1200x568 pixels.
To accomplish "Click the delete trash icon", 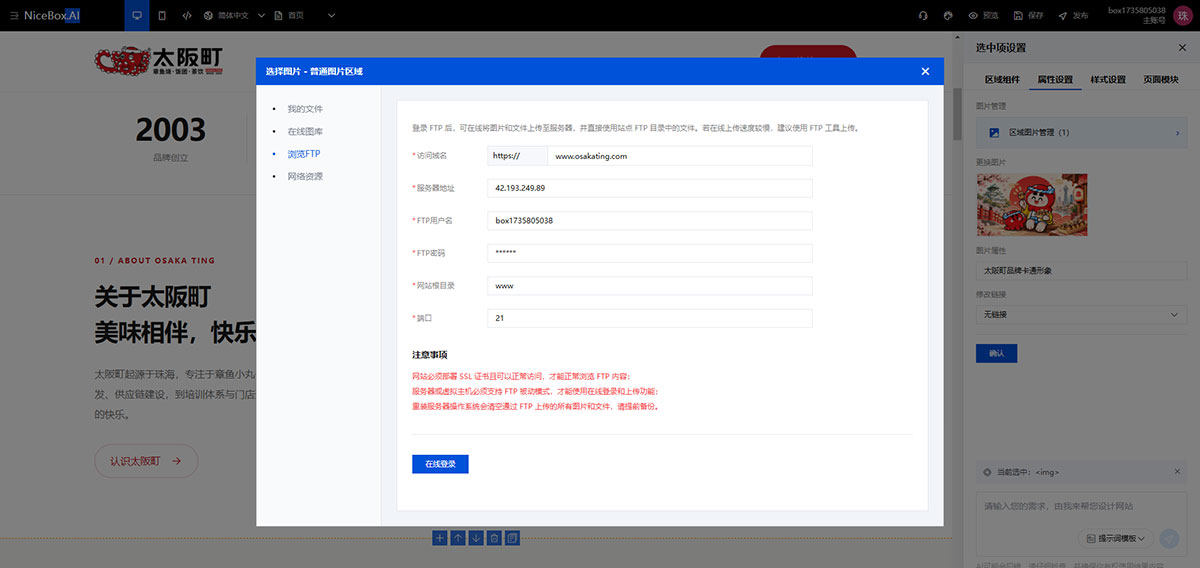I will (494, 538).
